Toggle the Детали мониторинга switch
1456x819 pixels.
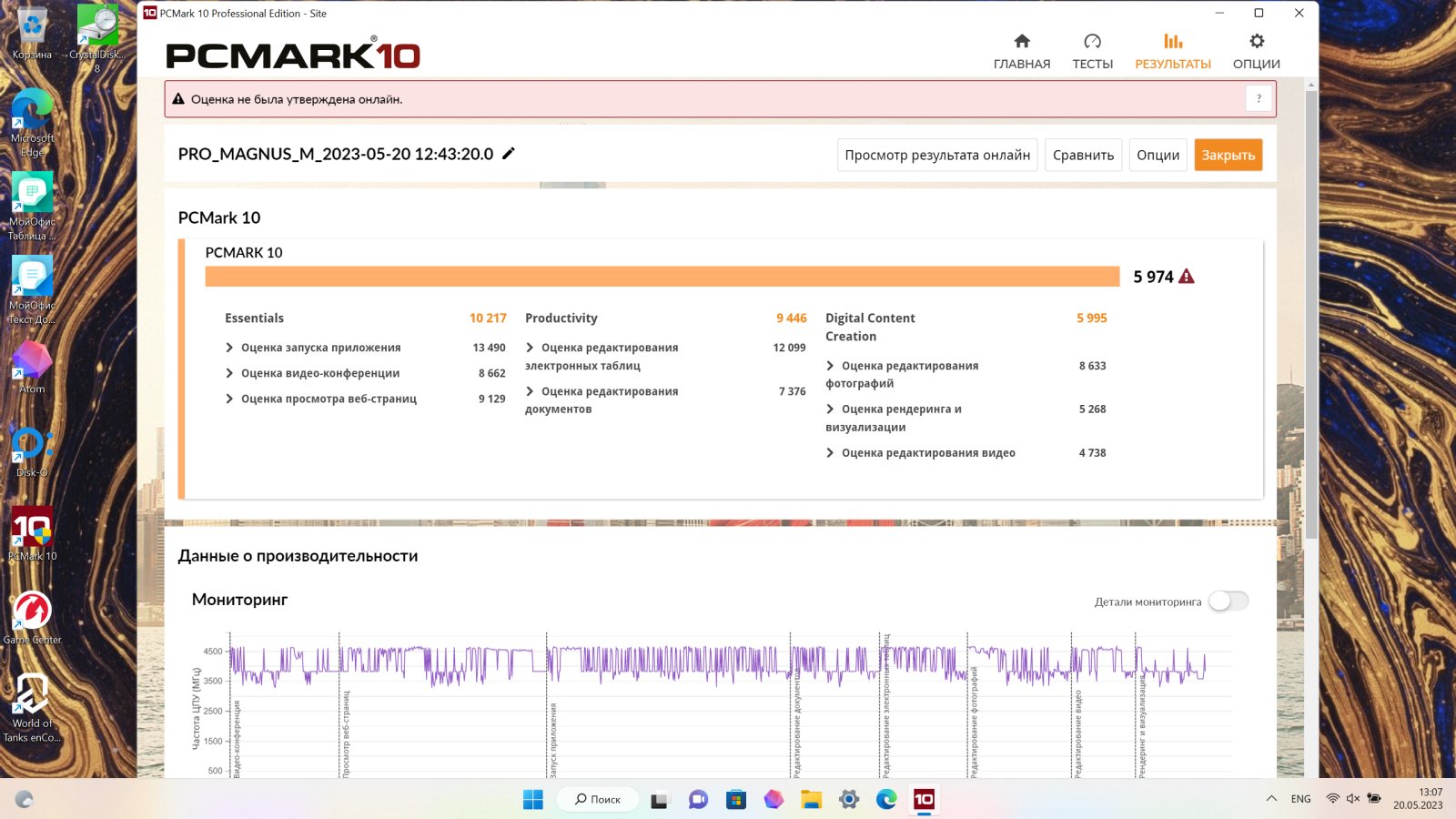(x=1228, y=601)
